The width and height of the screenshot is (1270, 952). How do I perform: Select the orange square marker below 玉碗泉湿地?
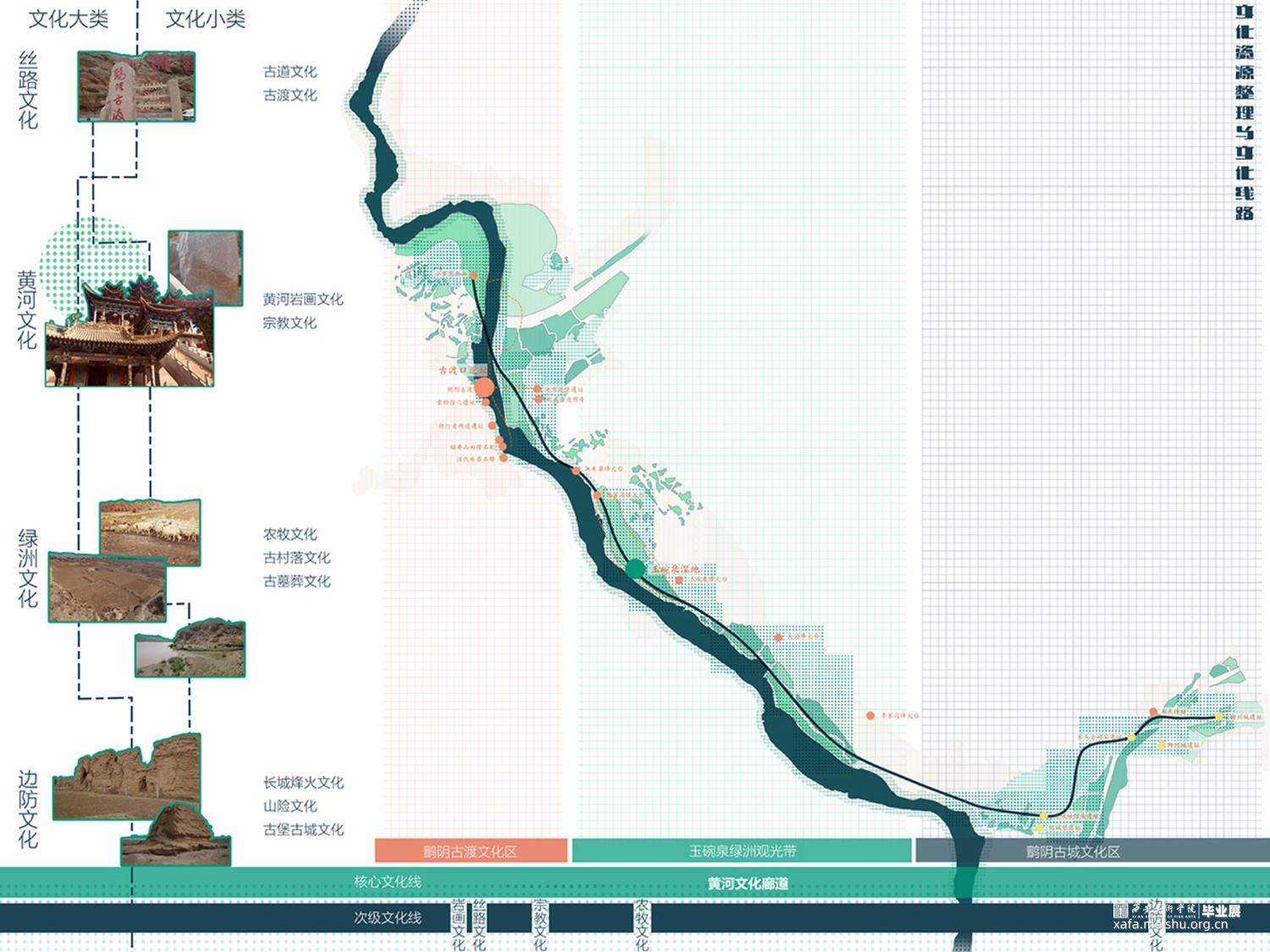coord(679,581)
